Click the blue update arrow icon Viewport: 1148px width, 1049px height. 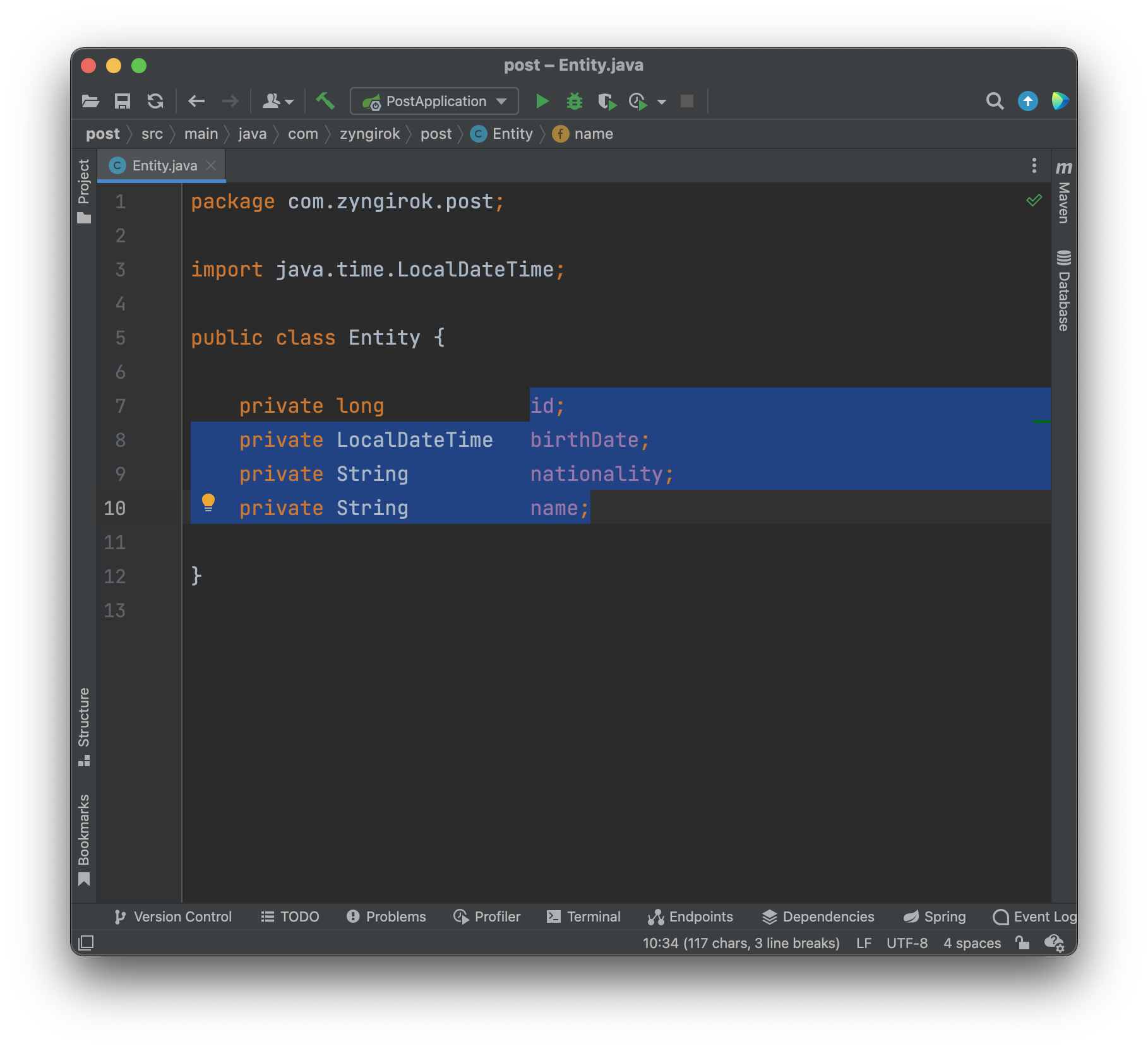1028,101
